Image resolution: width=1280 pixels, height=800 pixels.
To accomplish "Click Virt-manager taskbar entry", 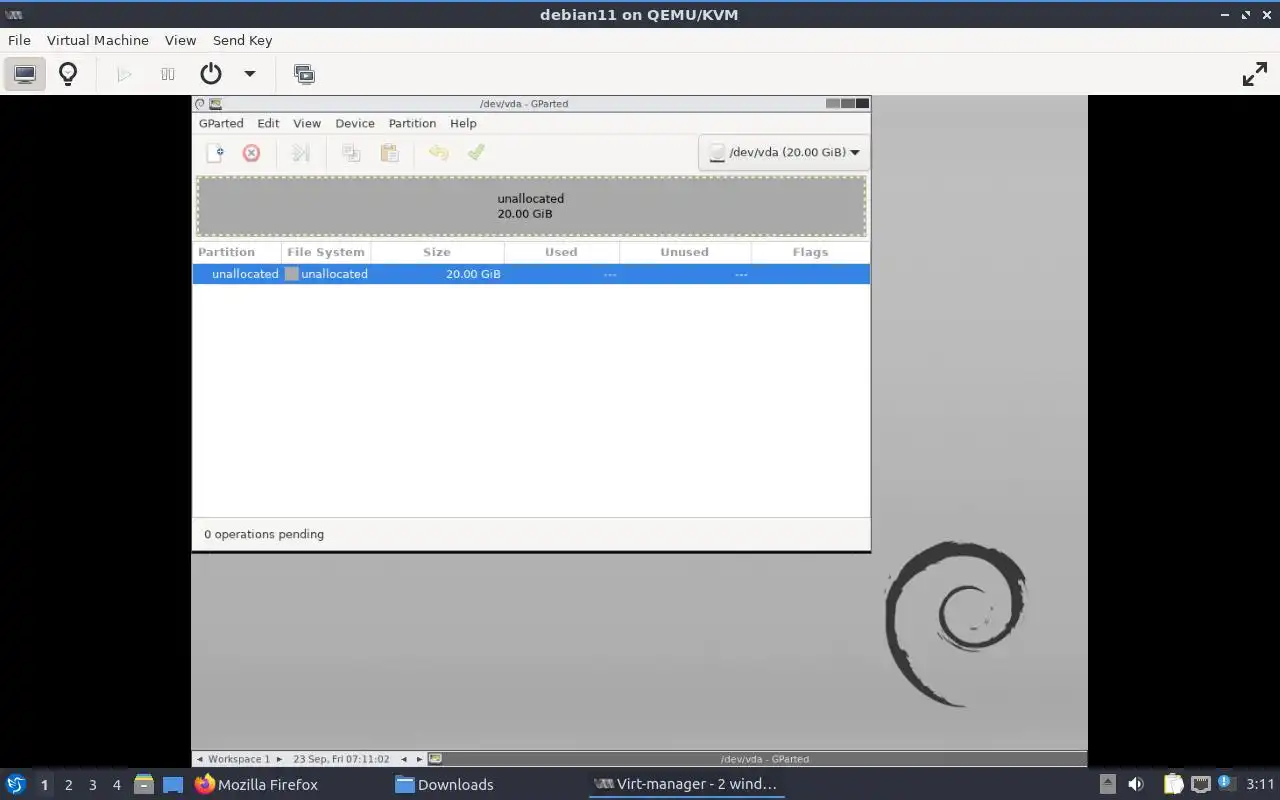I will point(685,784).
